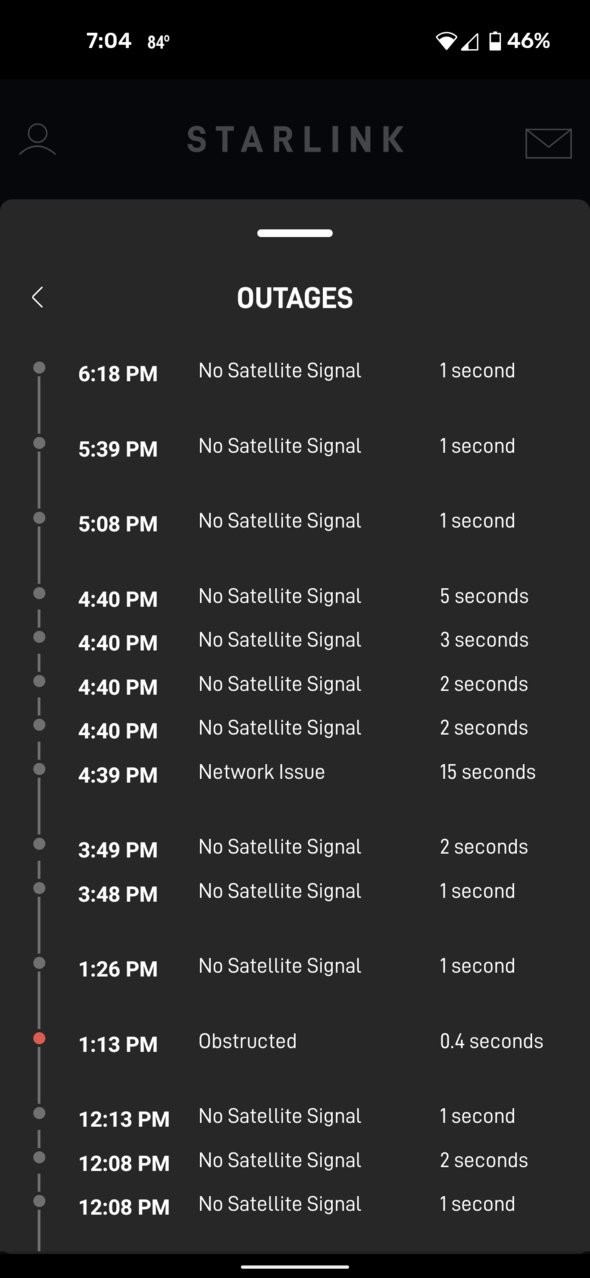
Task: Tap the back chevron beside OUTAGES
Action: (37, 297)
